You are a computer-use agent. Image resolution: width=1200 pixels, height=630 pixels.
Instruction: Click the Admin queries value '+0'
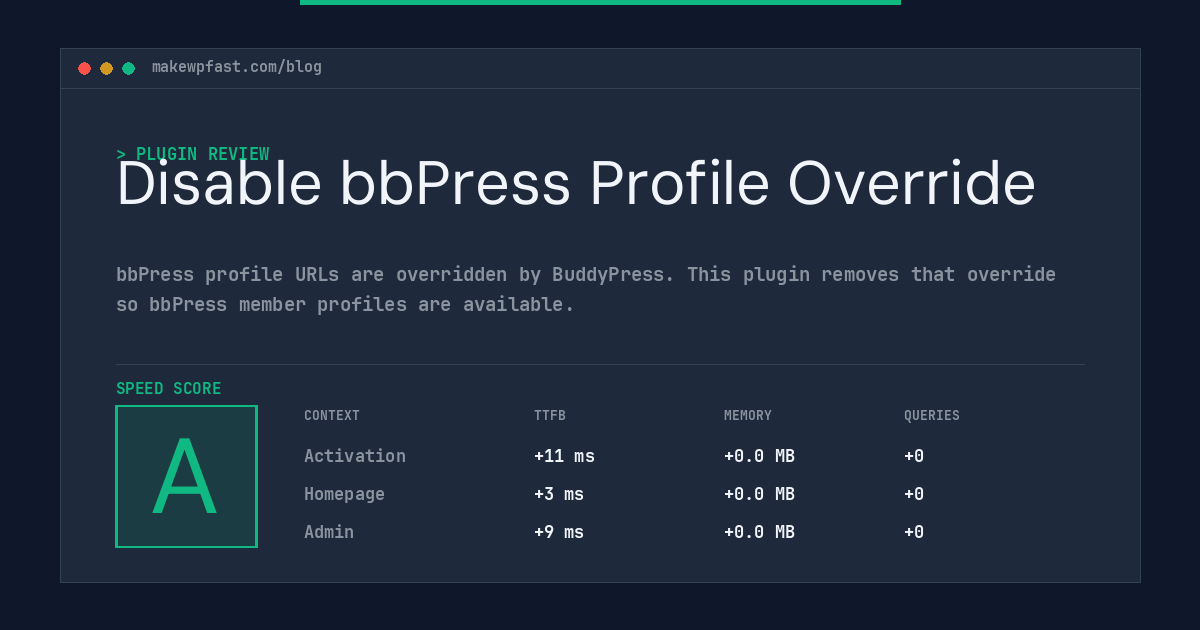point(914,532)
